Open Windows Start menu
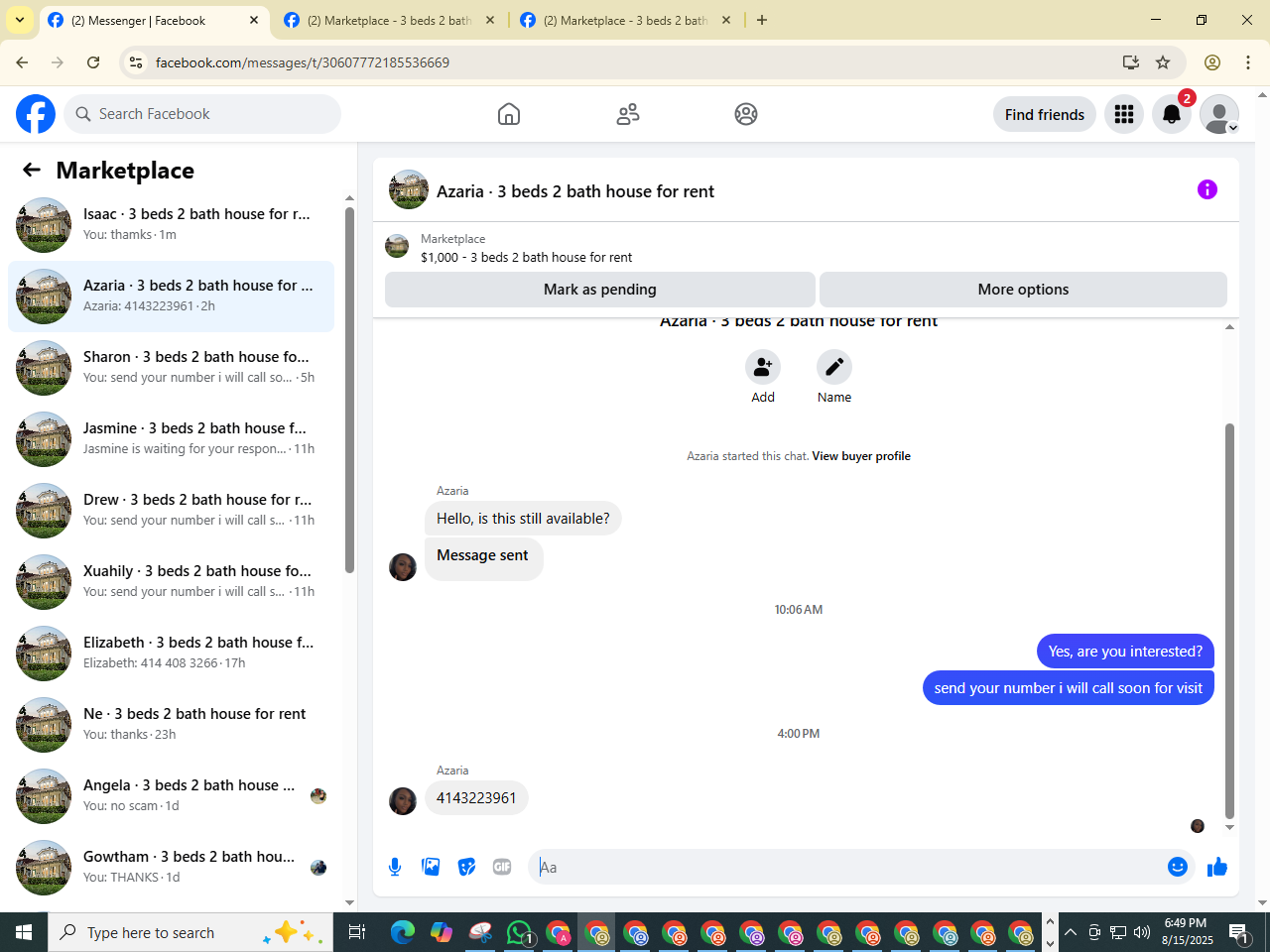This screenshot has height=952, width=1270. click(x=24, y=932)
